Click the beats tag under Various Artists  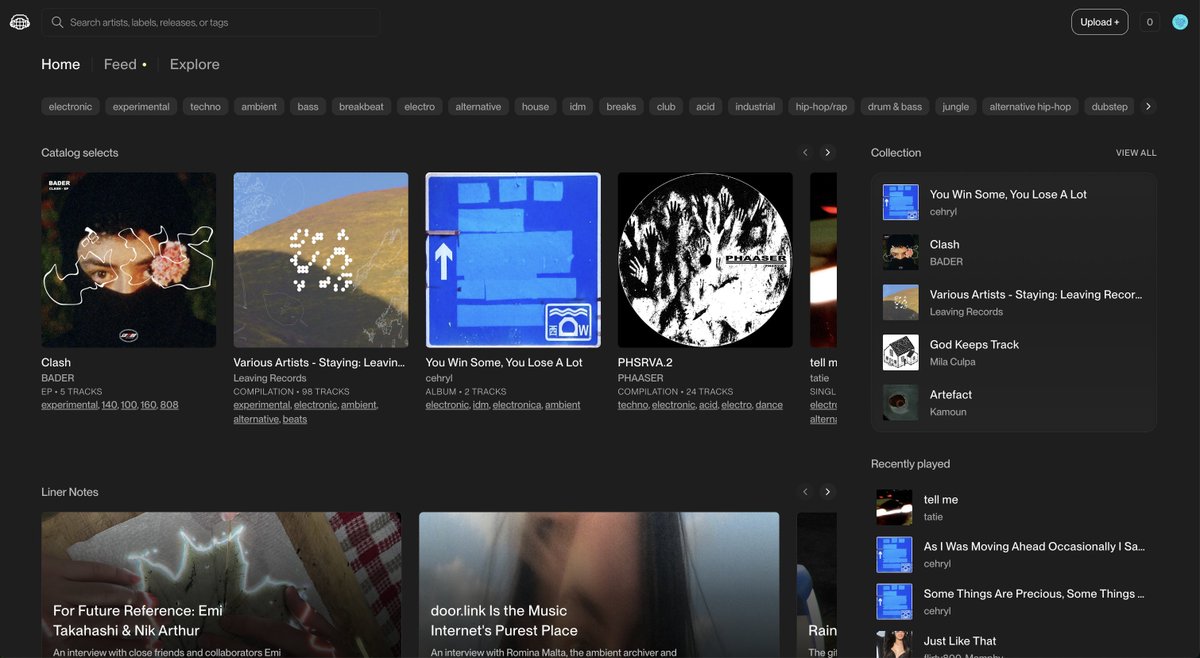(x=295, y=419)
